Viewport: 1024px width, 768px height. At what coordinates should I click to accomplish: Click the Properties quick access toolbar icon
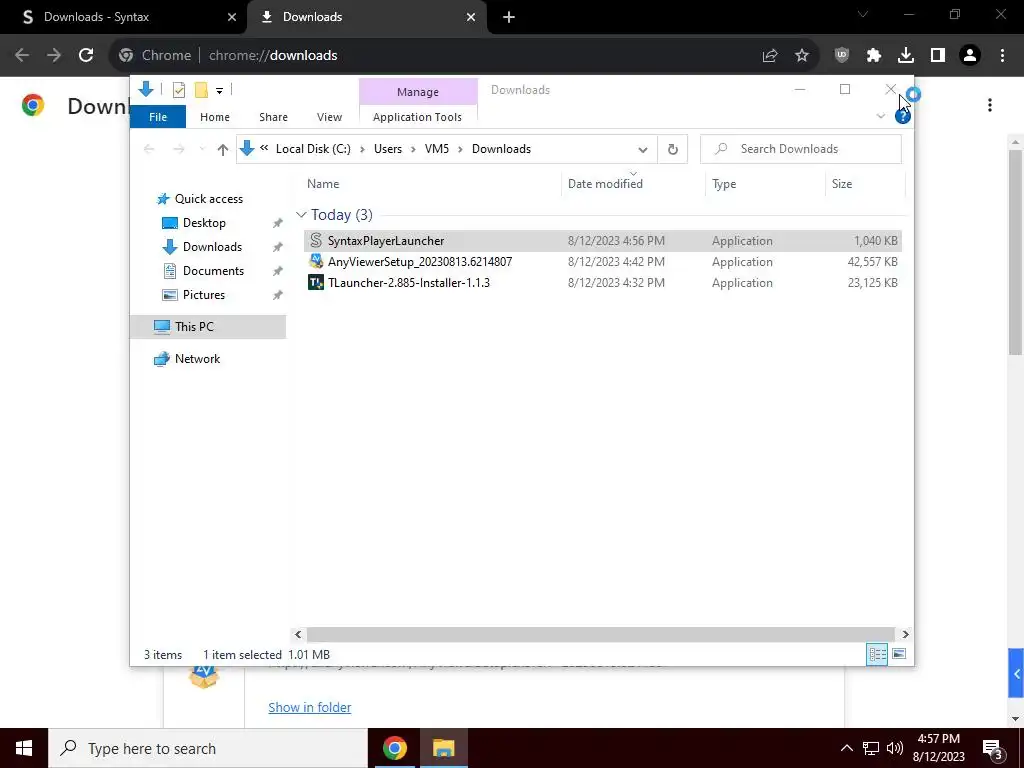[x=178, y=90]
